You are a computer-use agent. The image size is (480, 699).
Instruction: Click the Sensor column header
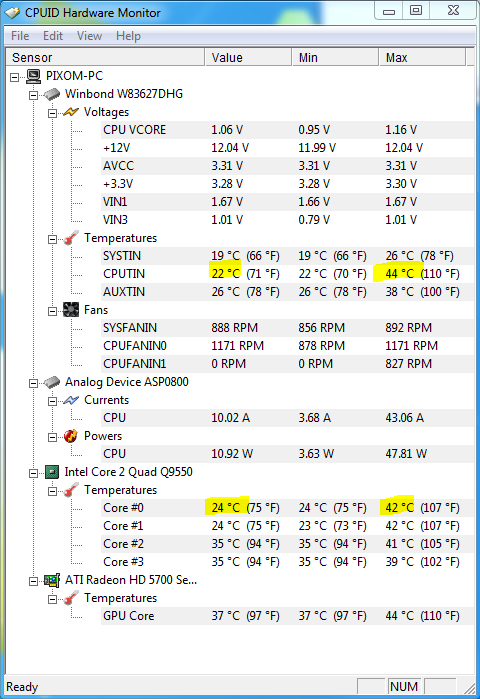pos(105,58)
